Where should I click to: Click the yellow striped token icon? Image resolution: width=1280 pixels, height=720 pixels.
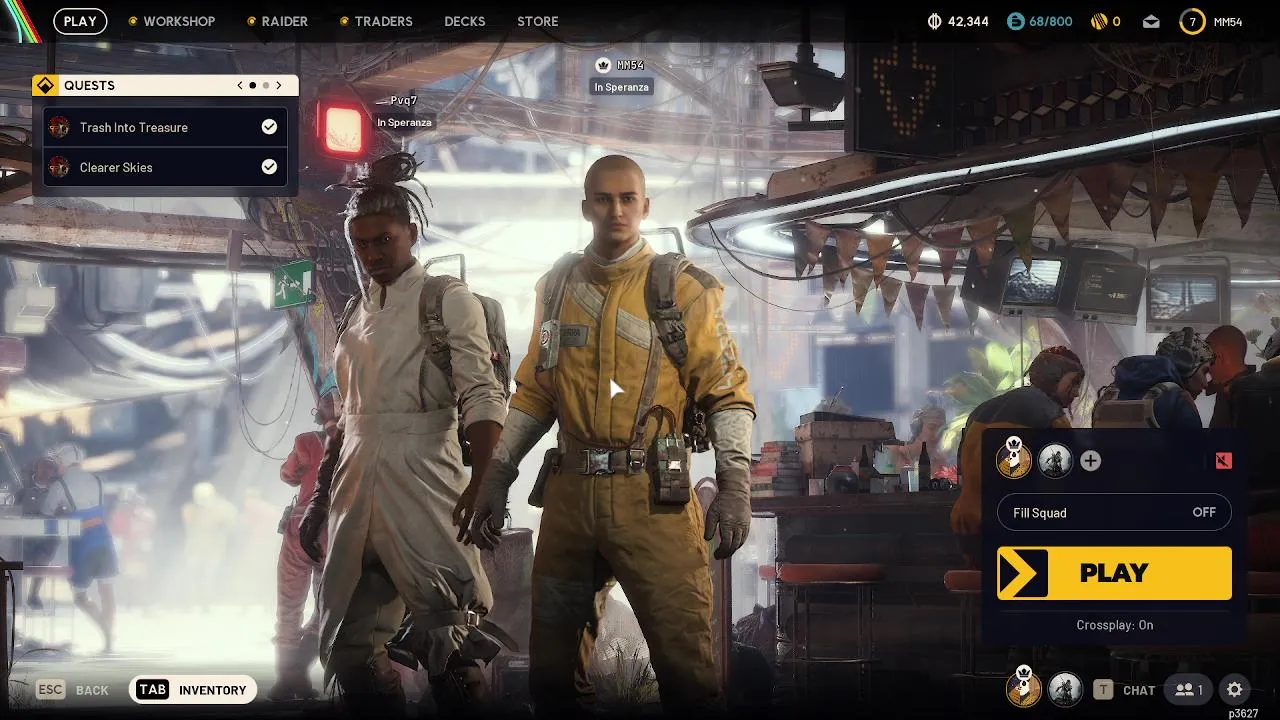[x=1098, y=21]
